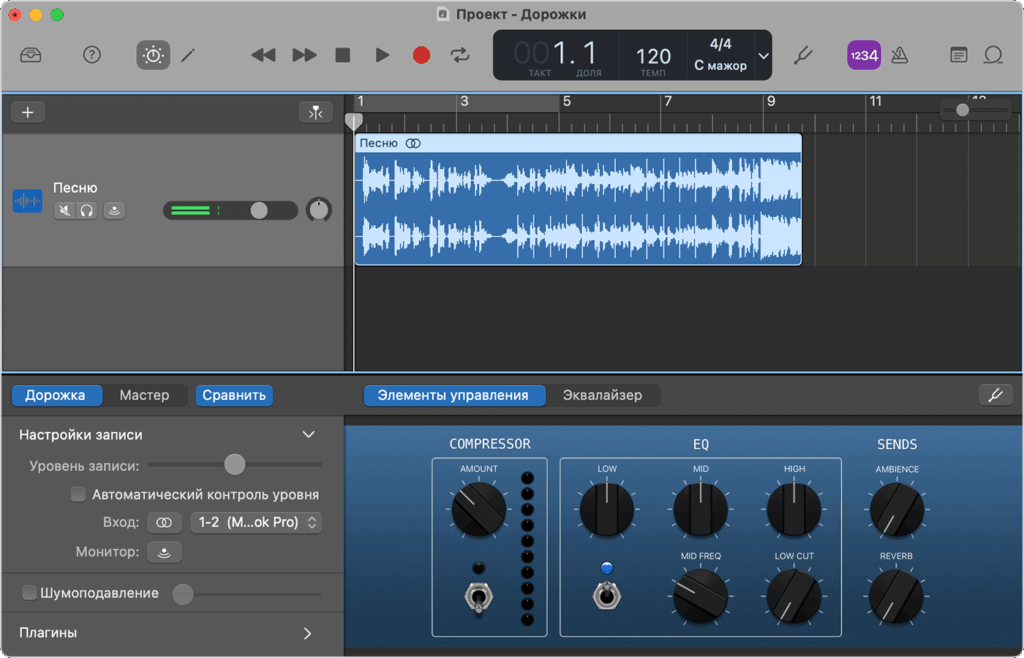Click the LOW CUT knob
This screenshot has width=1024, height=658.
[x=794, y=595]
